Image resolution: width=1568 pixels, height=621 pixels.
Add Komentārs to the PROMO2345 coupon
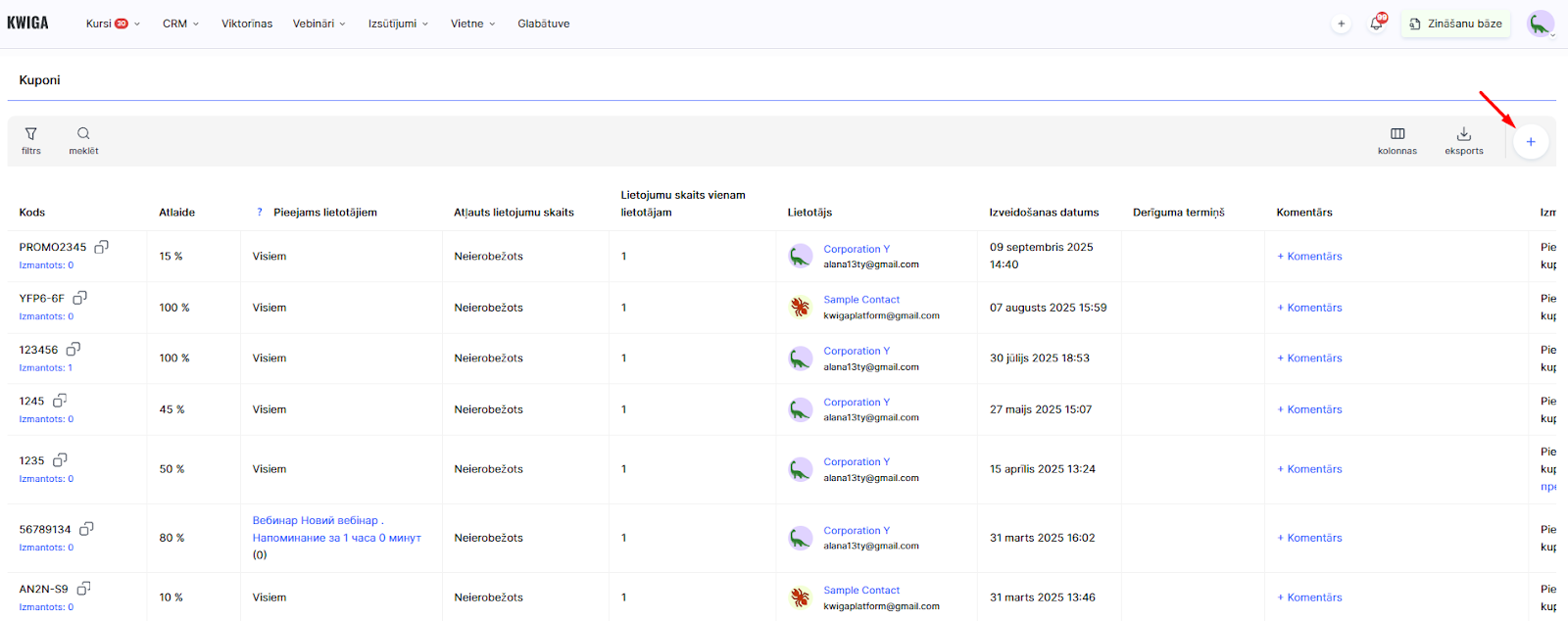click(1309, 257)
